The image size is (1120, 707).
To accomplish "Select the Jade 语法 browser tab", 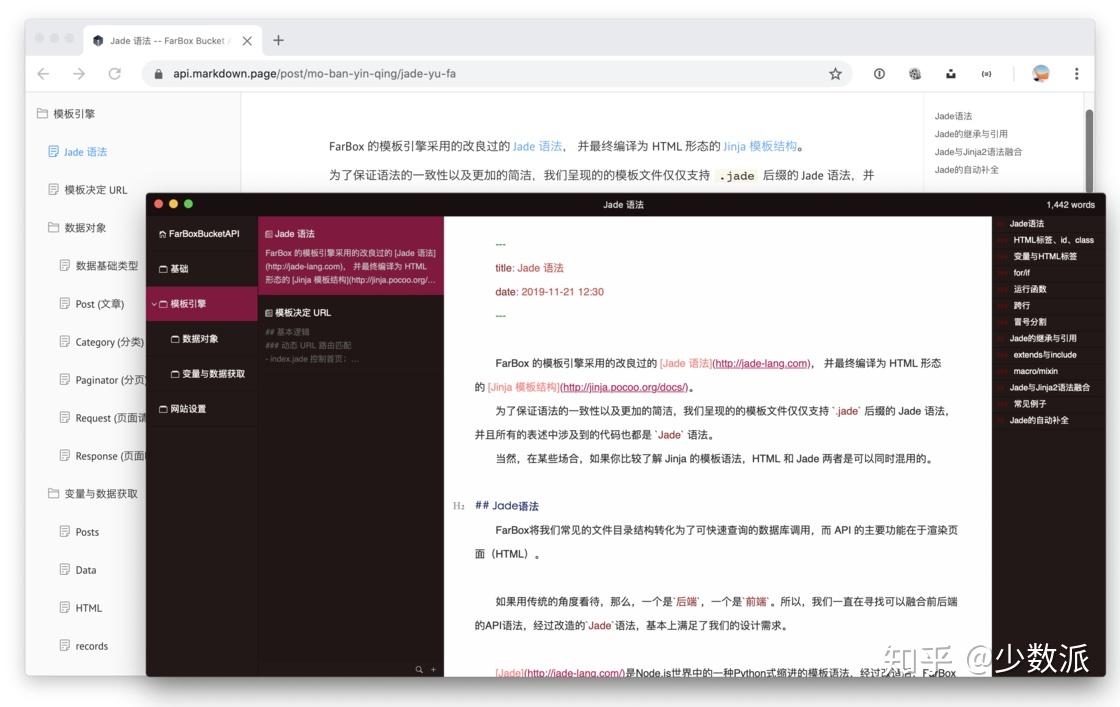I will pos(173,41).
